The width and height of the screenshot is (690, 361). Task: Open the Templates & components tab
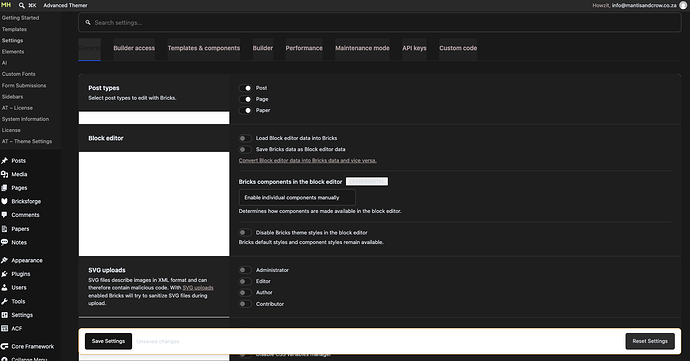click(204, 48)
